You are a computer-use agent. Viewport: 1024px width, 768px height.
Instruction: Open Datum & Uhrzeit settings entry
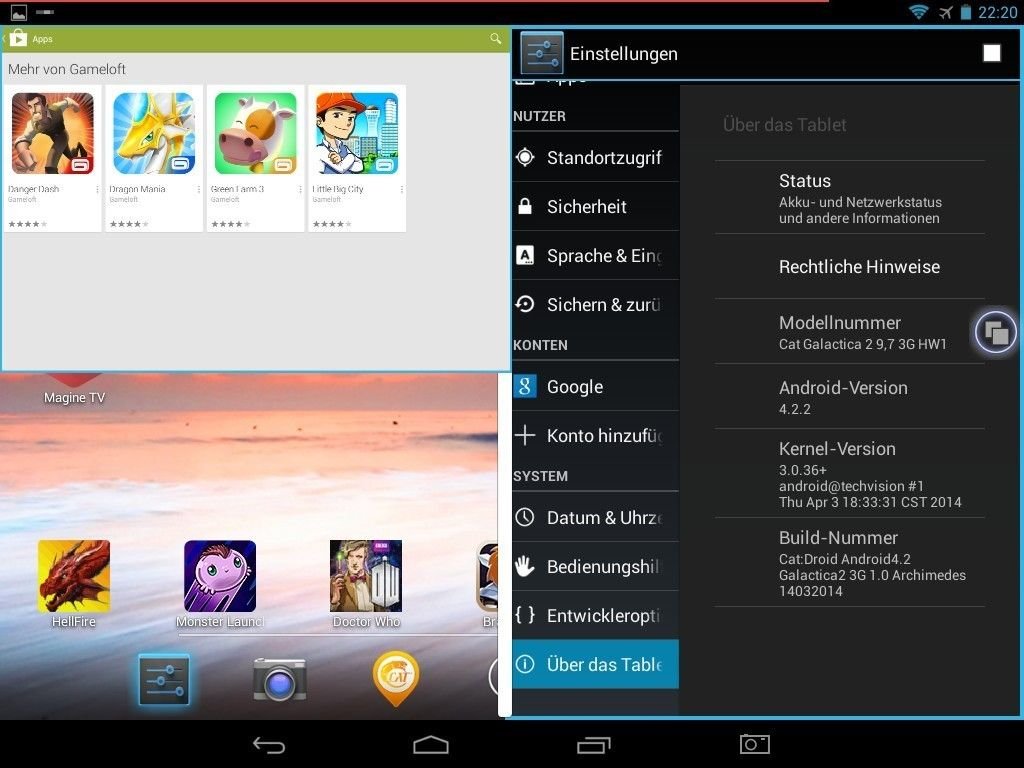(596, 517)
